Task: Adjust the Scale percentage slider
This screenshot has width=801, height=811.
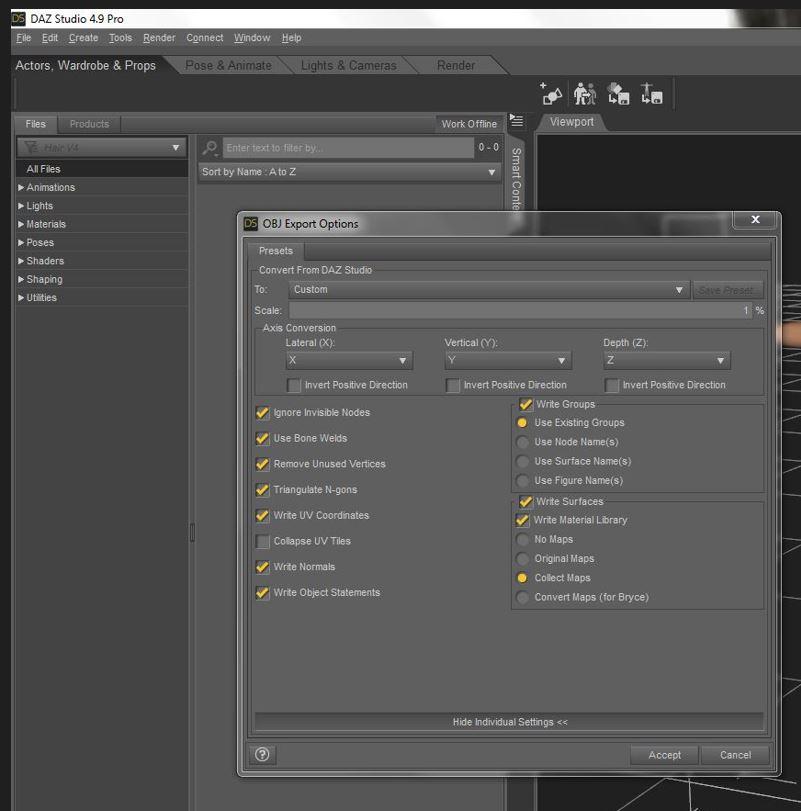Action: click(x=520, y=310)
